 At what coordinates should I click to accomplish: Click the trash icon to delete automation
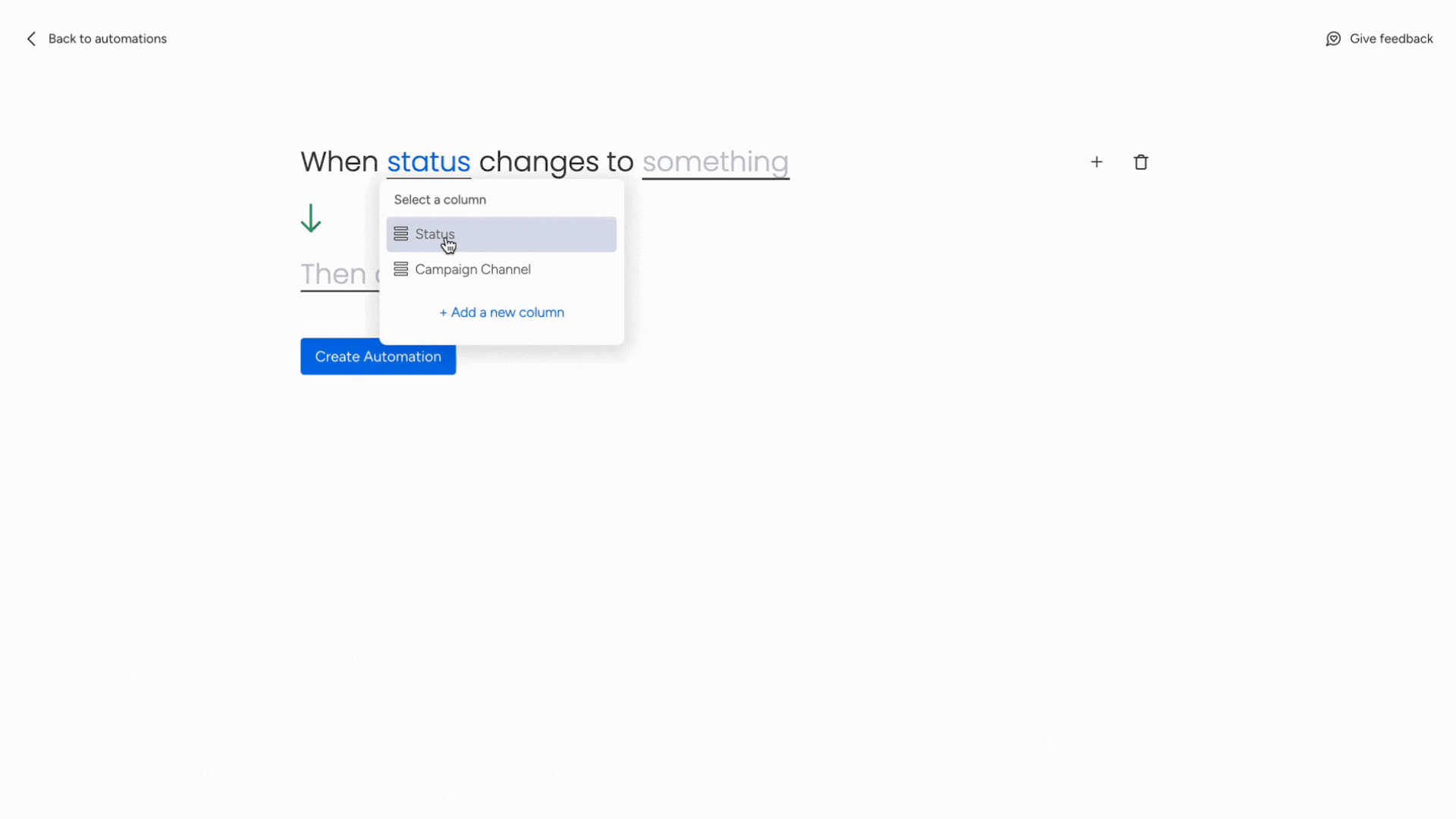1141,162
